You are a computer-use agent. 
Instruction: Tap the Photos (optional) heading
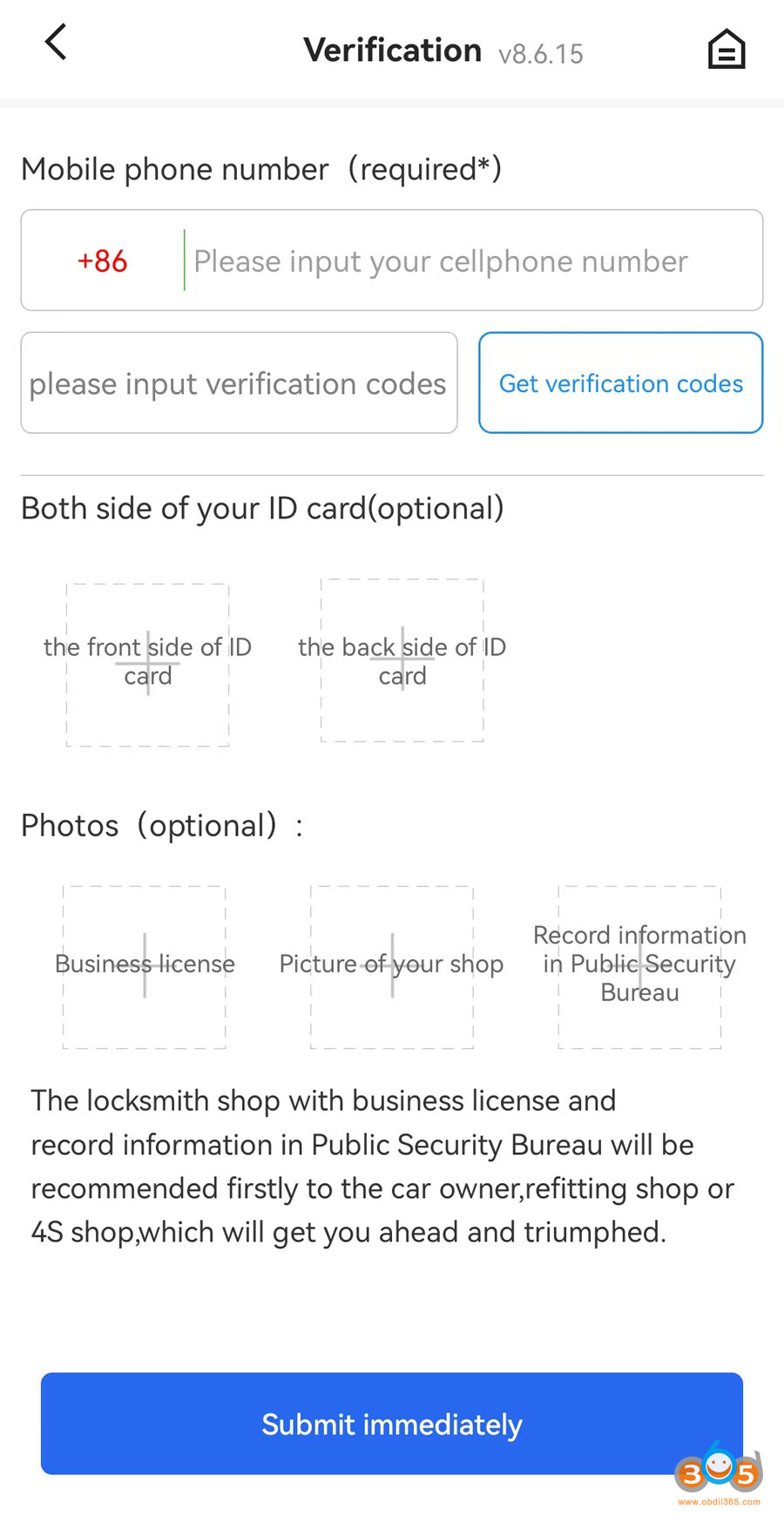click(x=162, y=825)
